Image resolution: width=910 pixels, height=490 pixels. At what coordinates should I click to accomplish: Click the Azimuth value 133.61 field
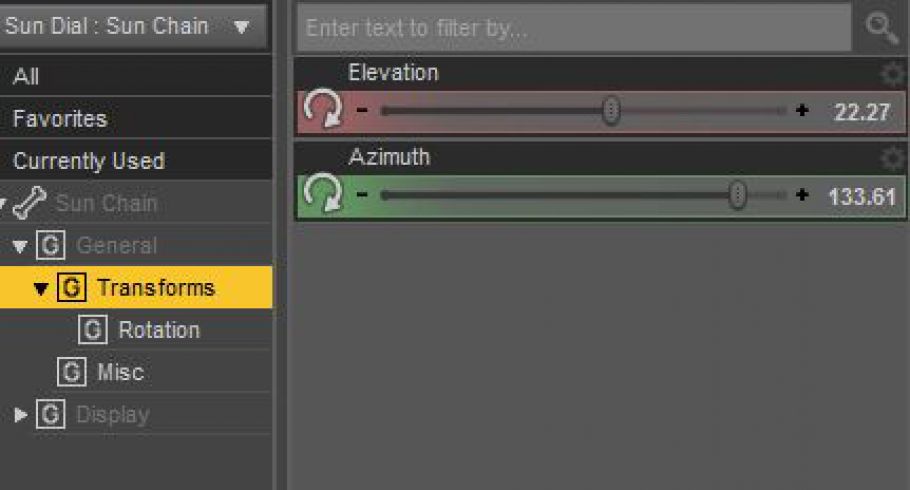click(861, 196)
